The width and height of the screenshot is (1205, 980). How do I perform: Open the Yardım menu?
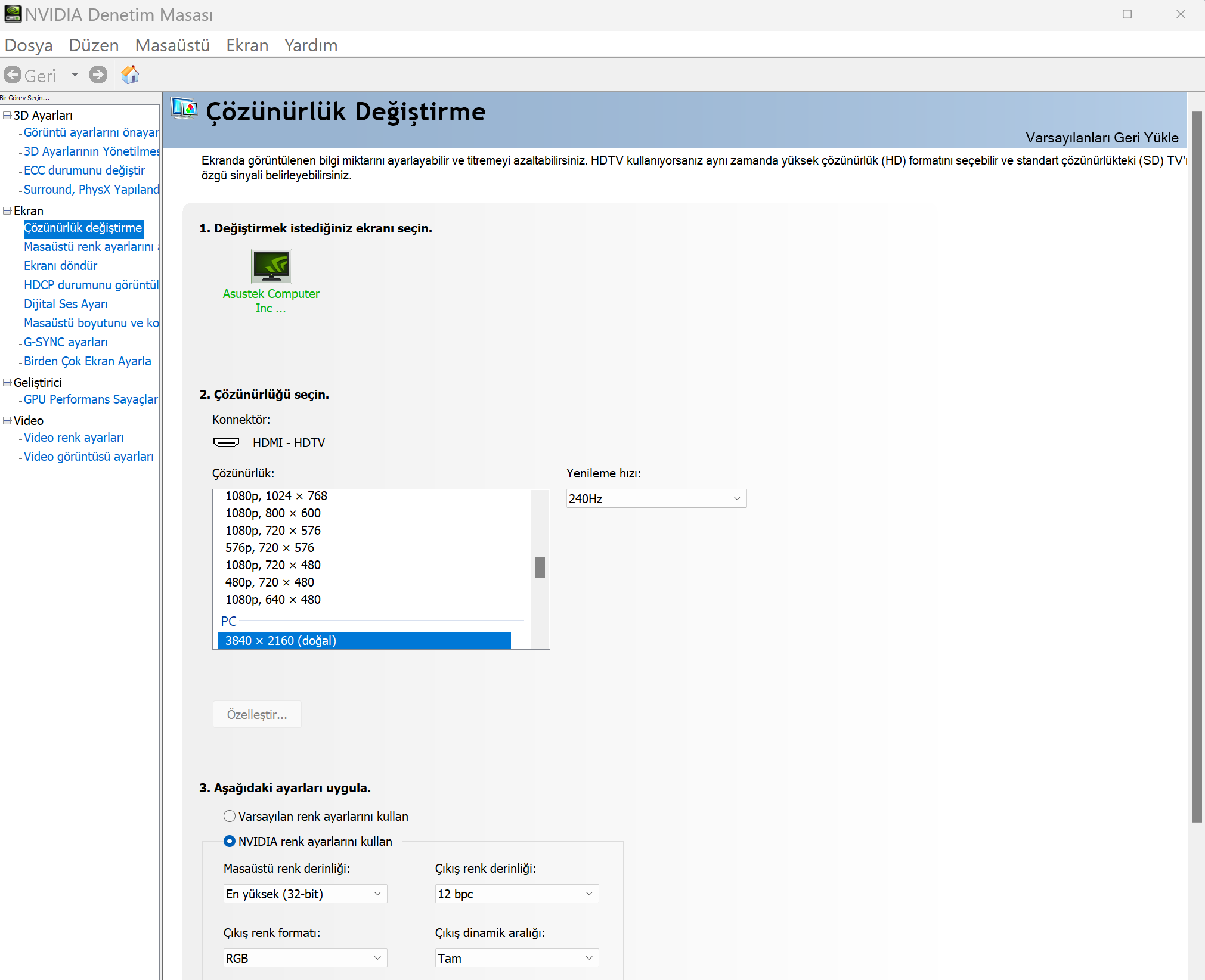[x=311, y=45]
